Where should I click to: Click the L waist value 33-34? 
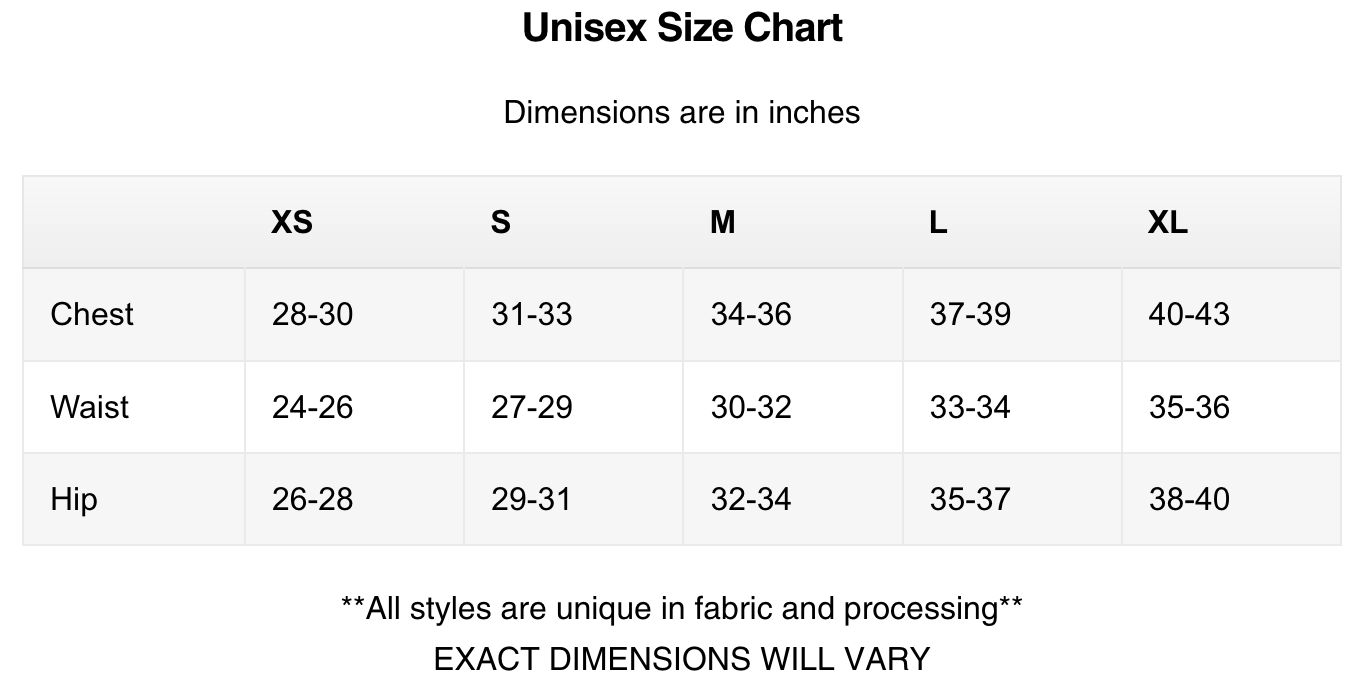pyautogui.click(x=970, y=407)
